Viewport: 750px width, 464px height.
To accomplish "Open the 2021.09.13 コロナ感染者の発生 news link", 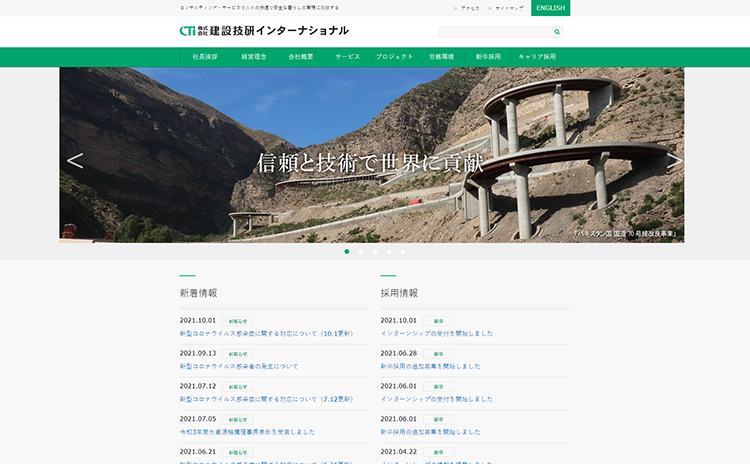I will (239, 367).
